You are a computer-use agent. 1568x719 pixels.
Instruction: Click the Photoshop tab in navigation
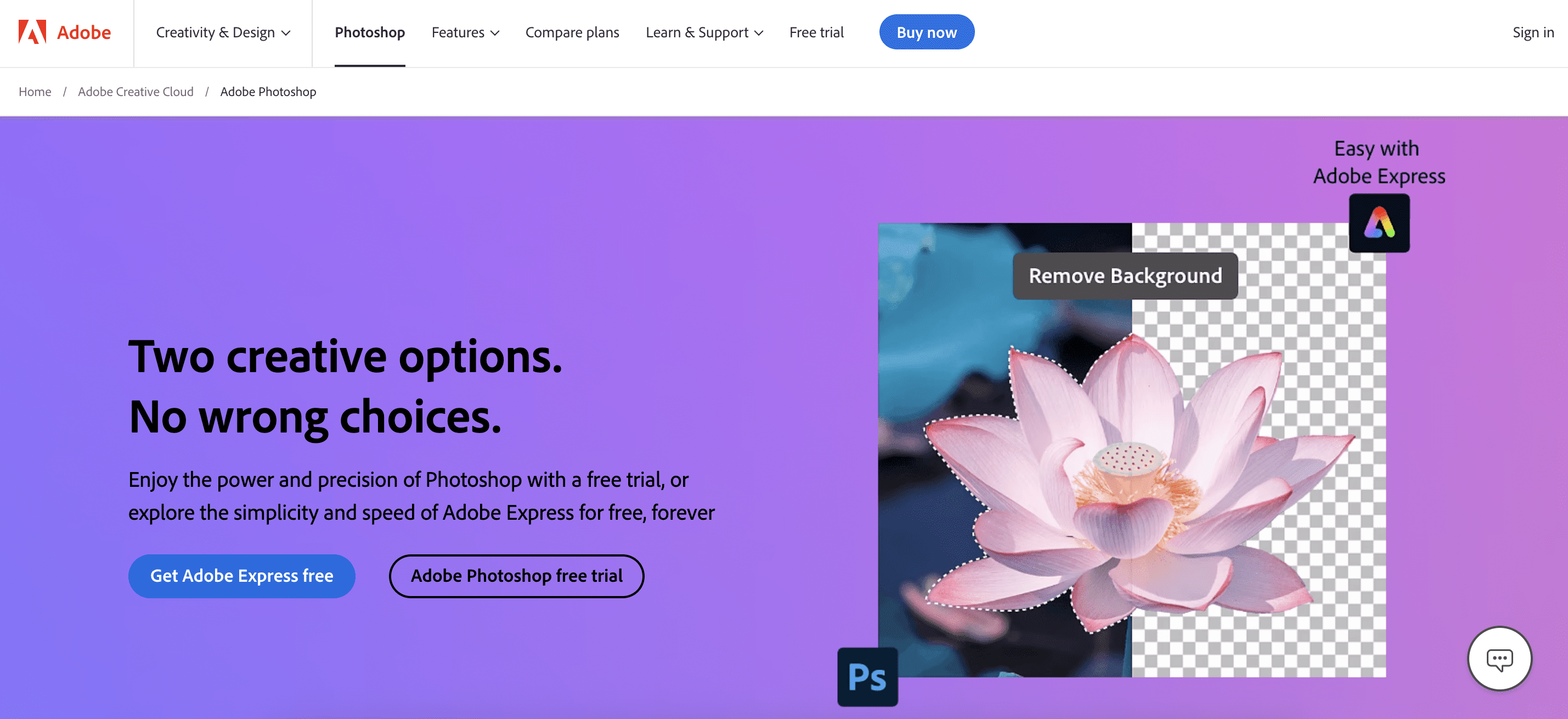tap(370, 32)
